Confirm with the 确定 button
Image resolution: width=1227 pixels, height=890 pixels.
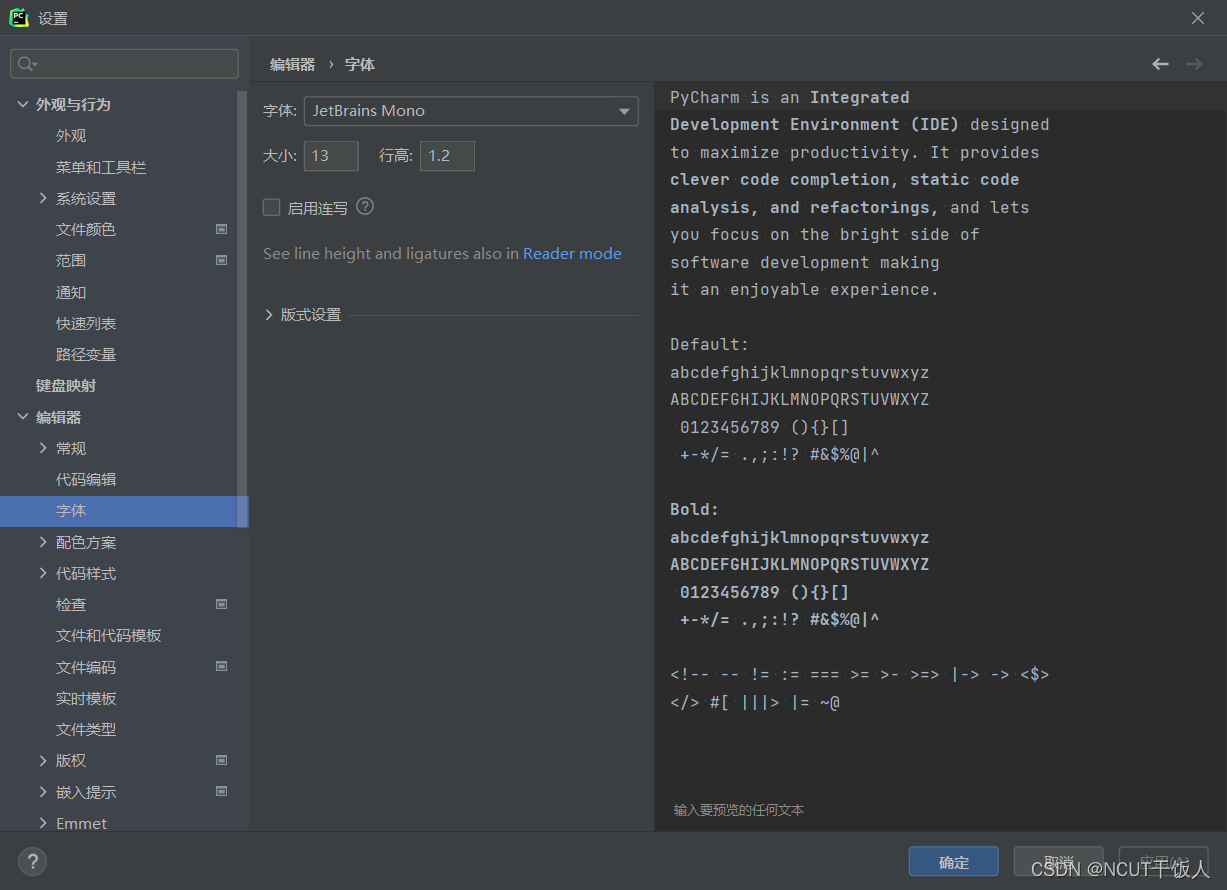tap(954, 862)
